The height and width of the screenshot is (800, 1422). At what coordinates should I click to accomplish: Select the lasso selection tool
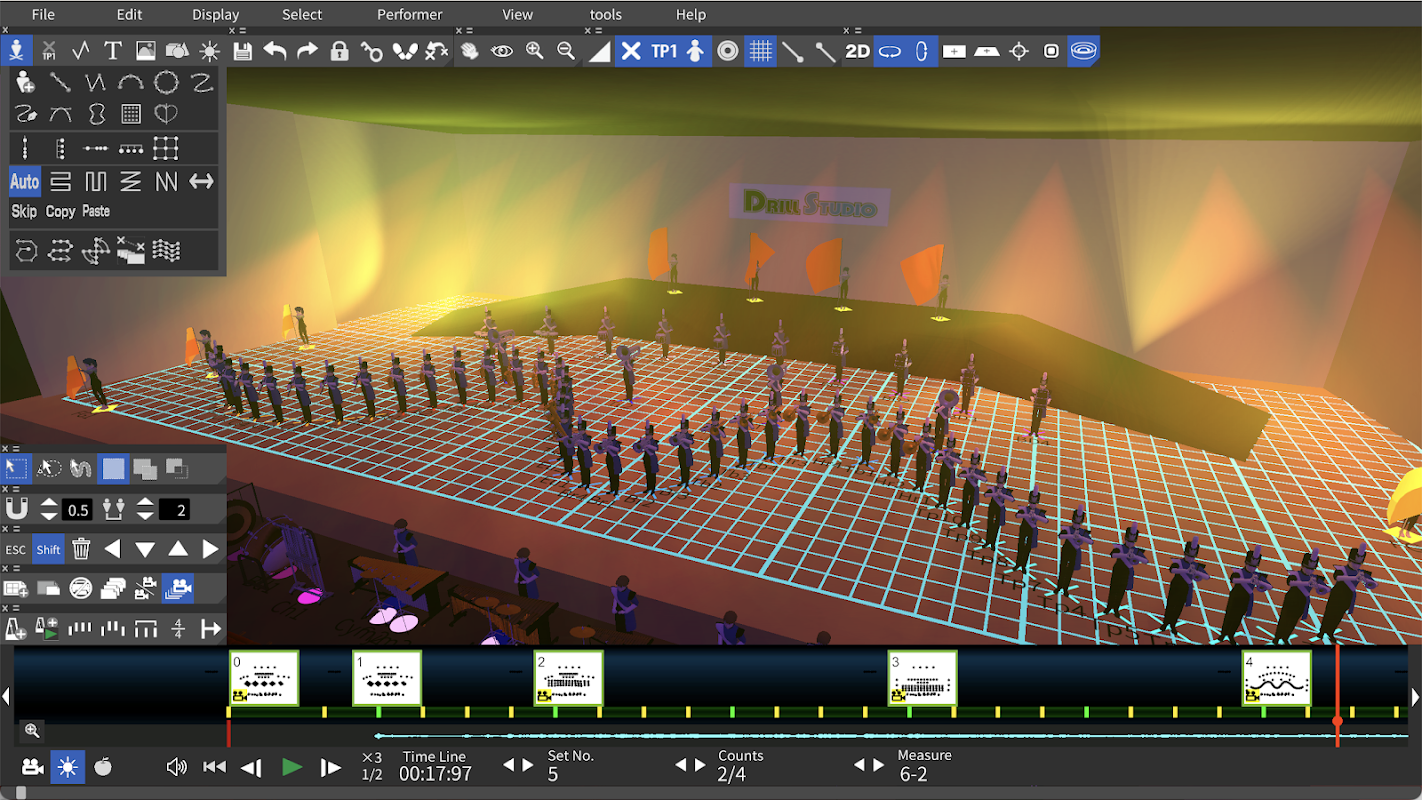(x=49, y=468)
